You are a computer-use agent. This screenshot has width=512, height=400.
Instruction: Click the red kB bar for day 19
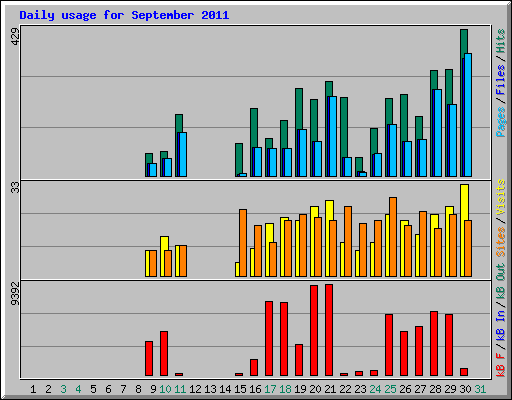pyautogui.click(x=299, y=360)
